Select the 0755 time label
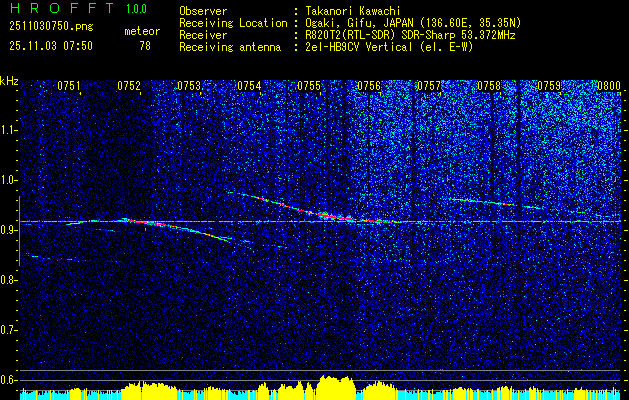 click(309, 86)
